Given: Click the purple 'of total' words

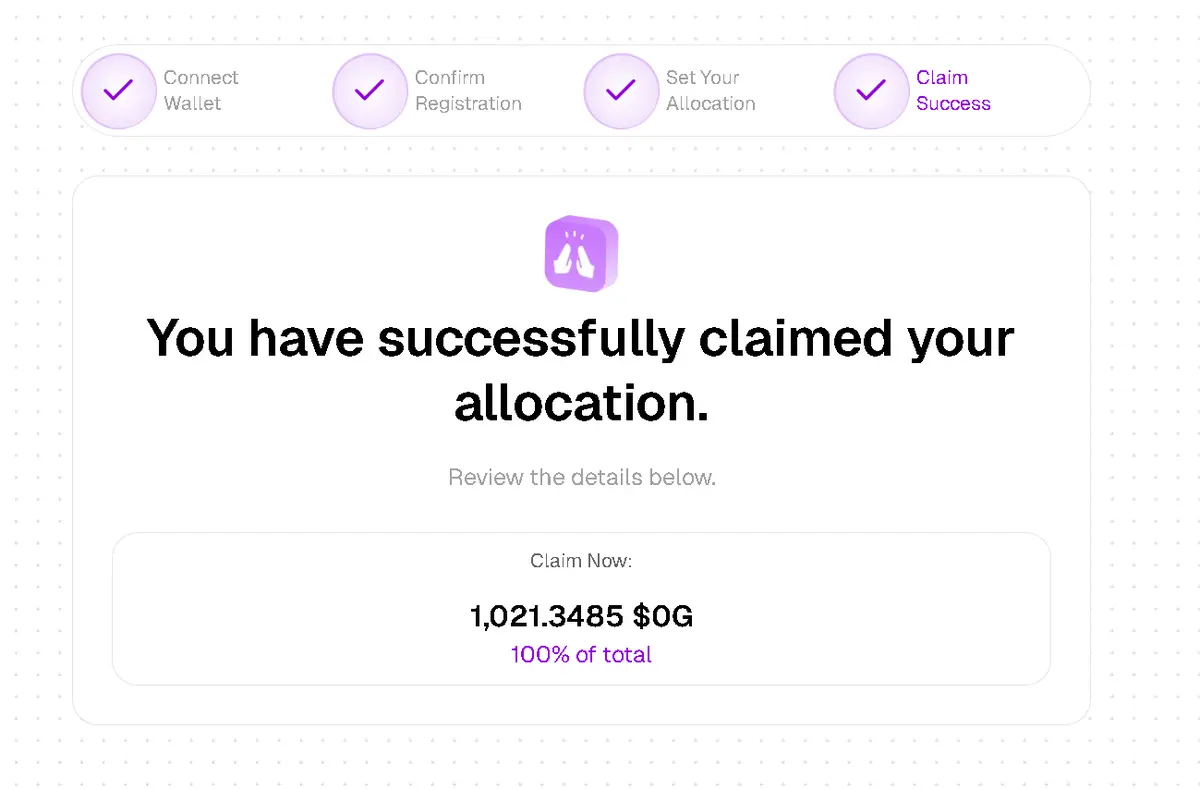Looking at the screenshot, I should coord(613,655).
